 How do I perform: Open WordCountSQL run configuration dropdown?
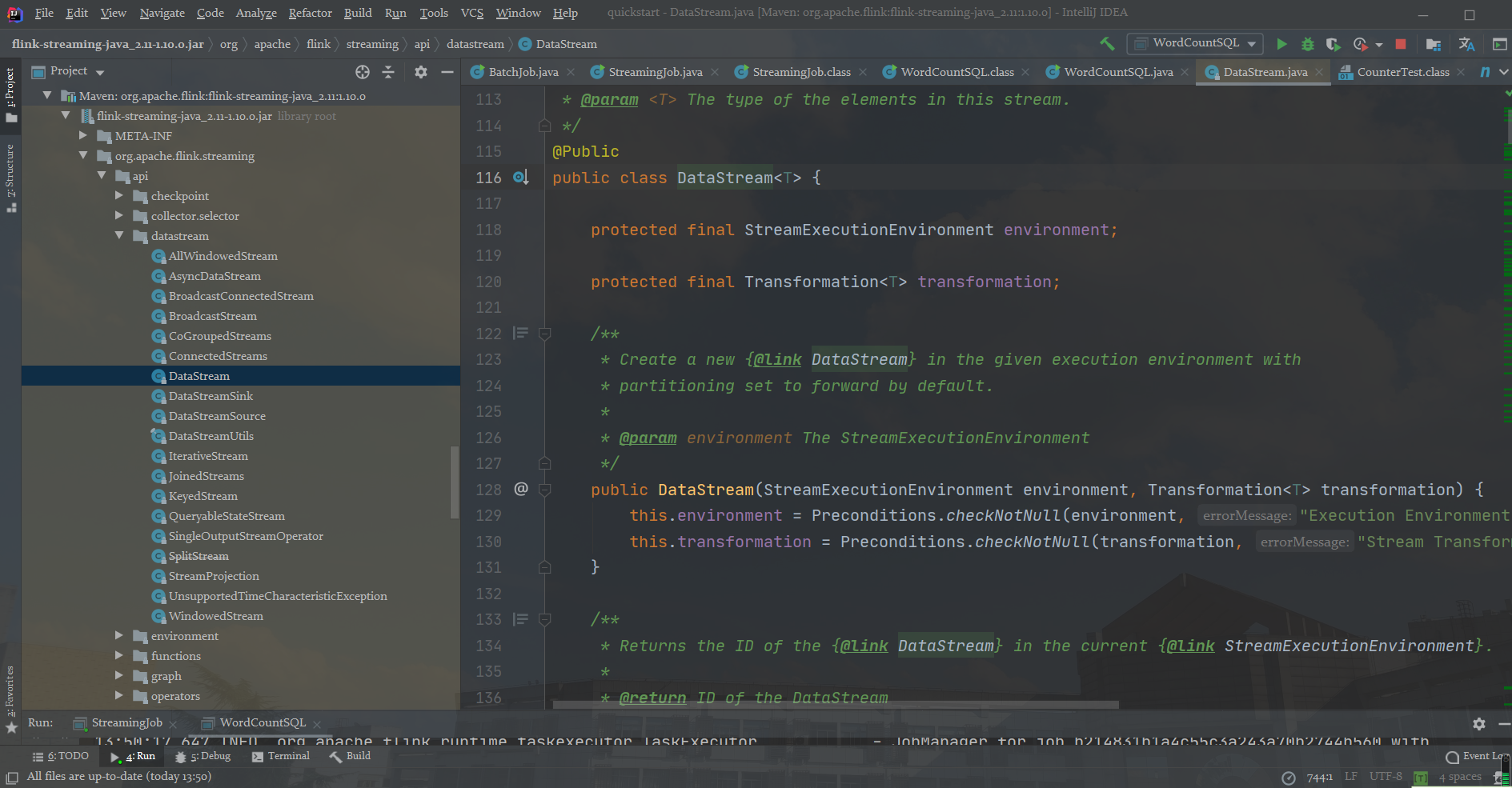click(x=1194, y=43)
